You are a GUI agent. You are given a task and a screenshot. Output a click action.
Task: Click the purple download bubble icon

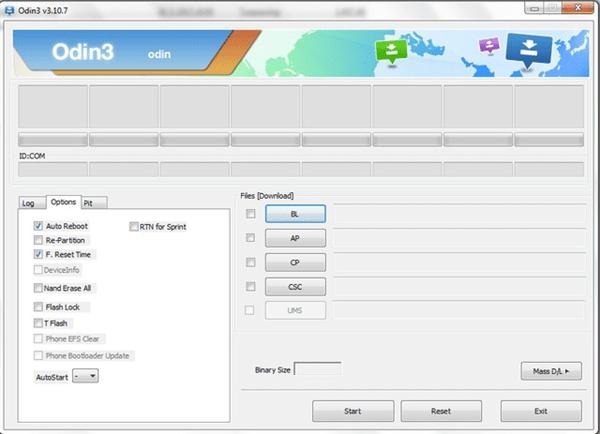(x=488, y=46)
